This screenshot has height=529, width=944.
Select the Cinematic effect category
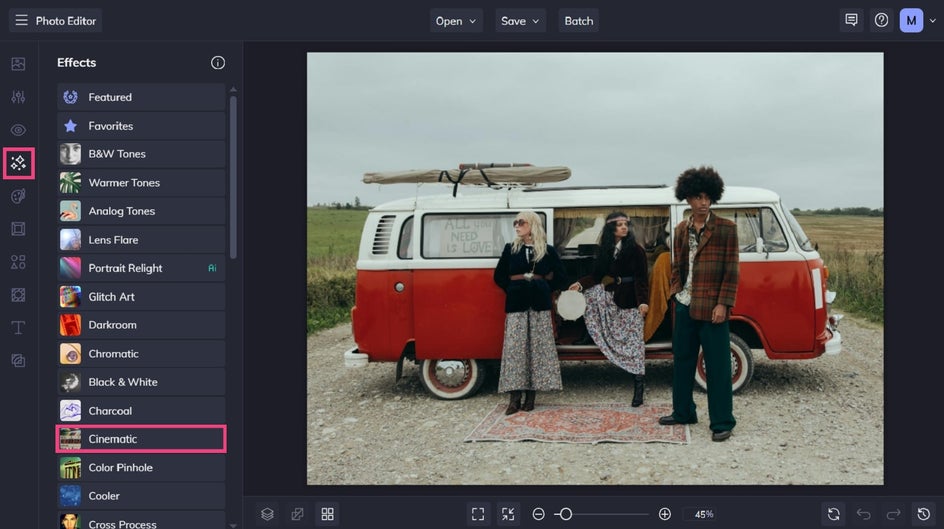(x=141, y=439)
